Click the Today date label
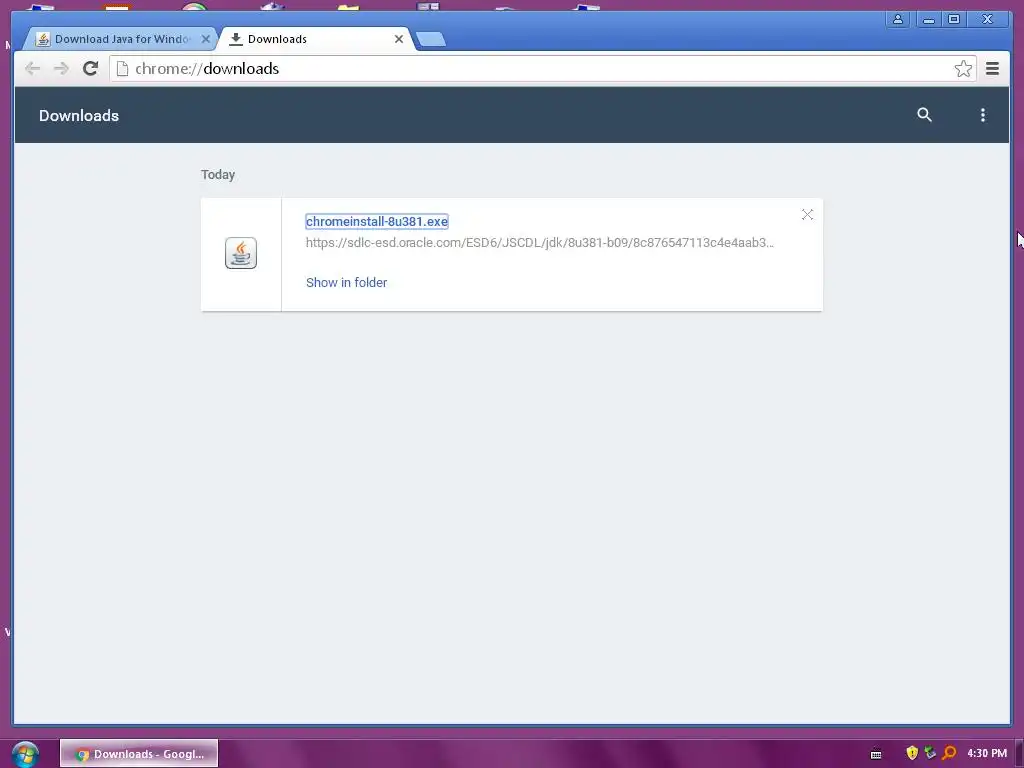This screenshot has width=1024, height=768. (217, 174)
